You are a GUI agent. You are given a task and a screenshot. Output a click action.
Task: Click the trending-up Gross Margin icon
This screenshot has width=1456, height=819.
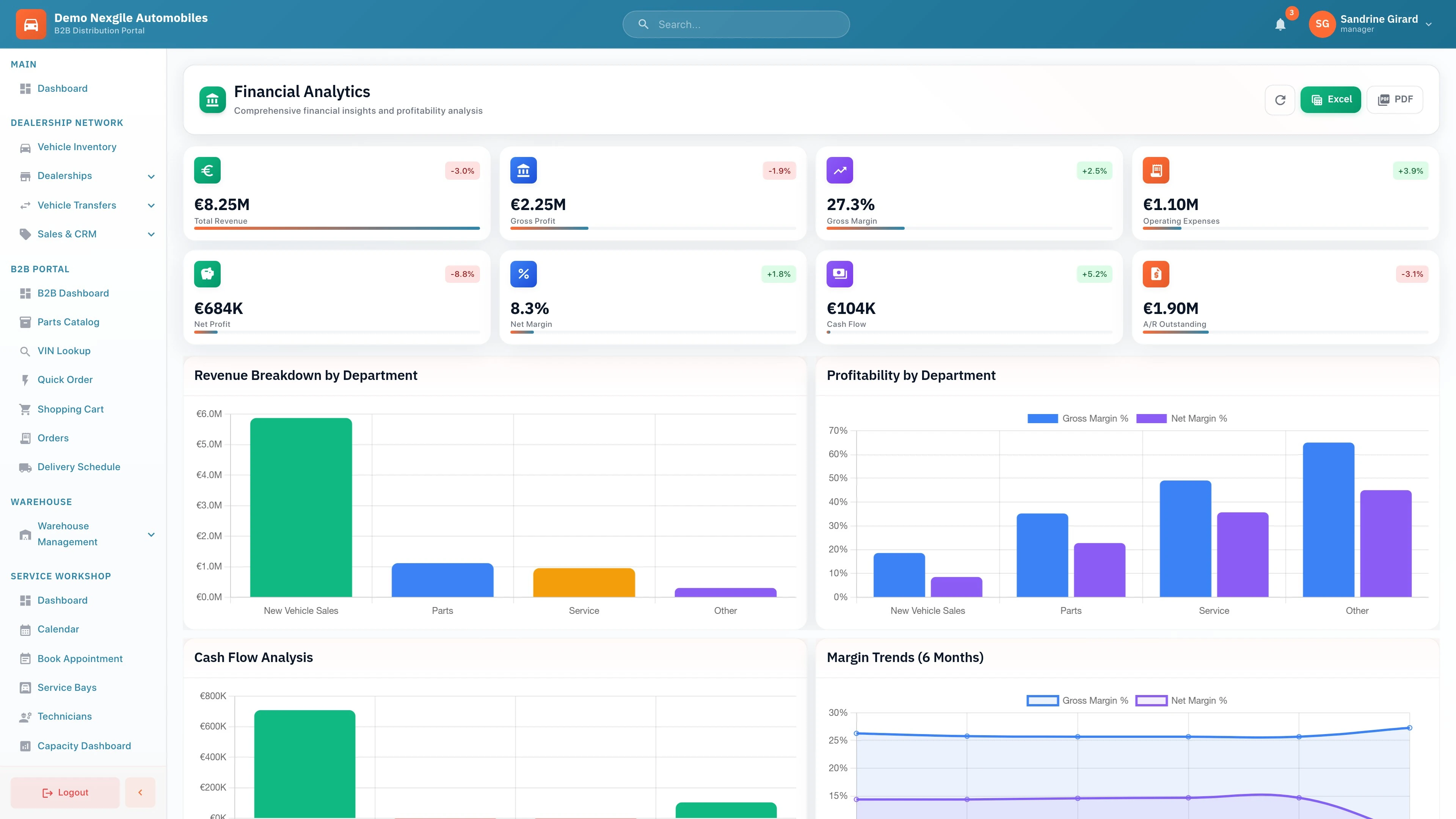click(x=840, y=170)
